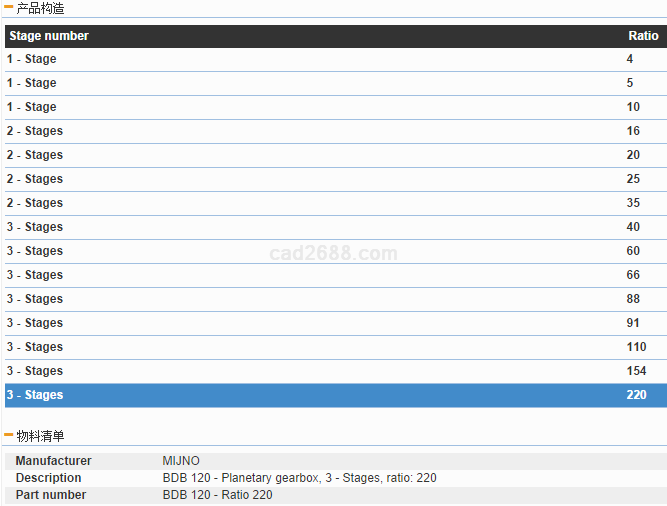Select the 3 - Stages row with ratio 91

pyautogui.click(x=35, y=323)
